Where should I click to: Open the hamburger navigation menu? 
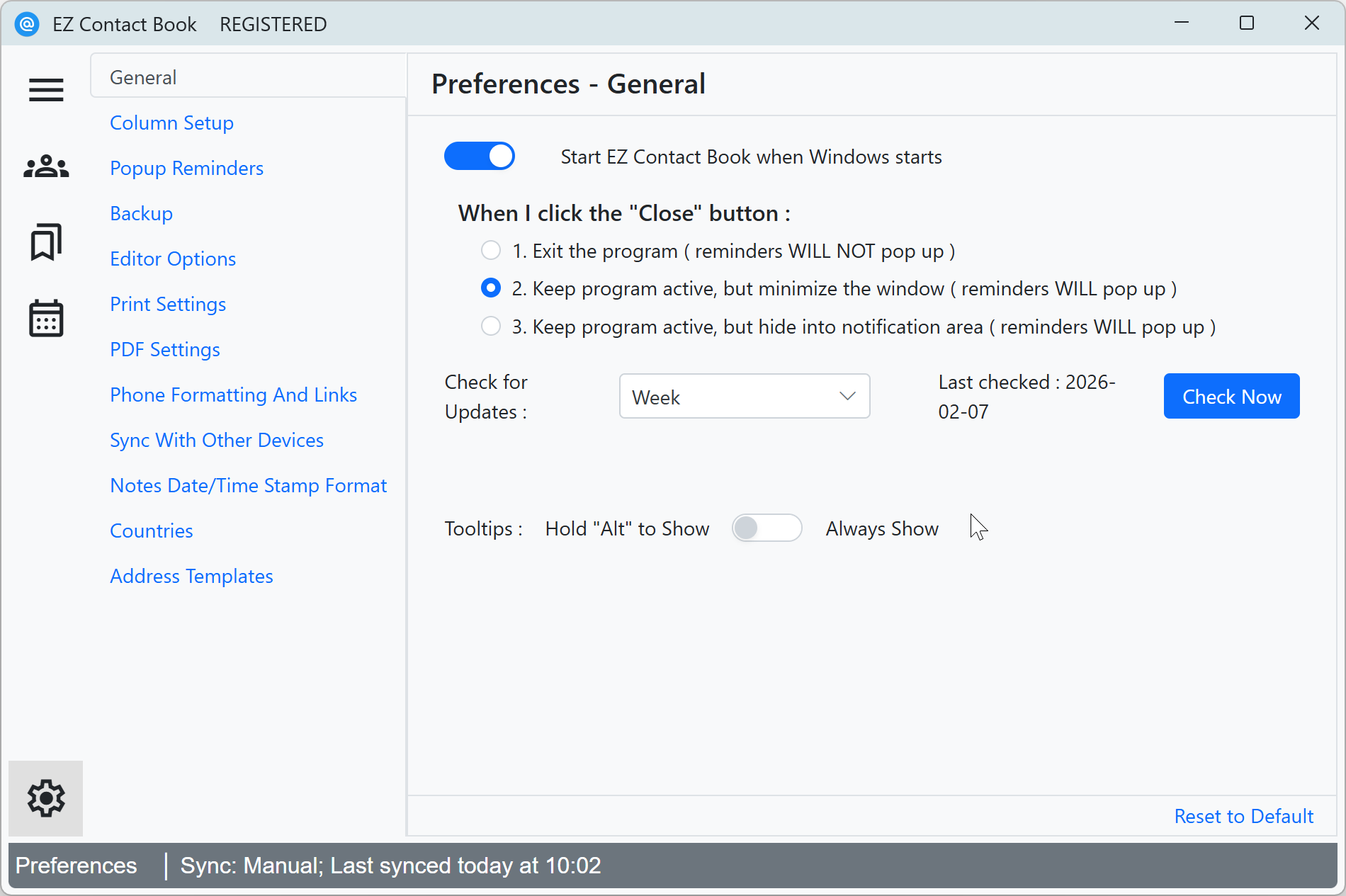[45, 90]
